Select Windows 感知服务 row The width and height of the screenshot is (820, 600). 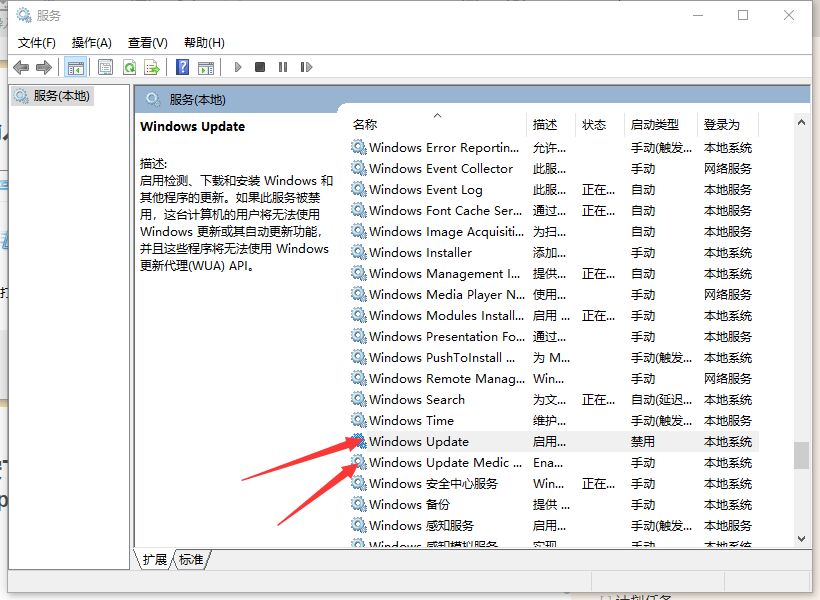[553, 525]
